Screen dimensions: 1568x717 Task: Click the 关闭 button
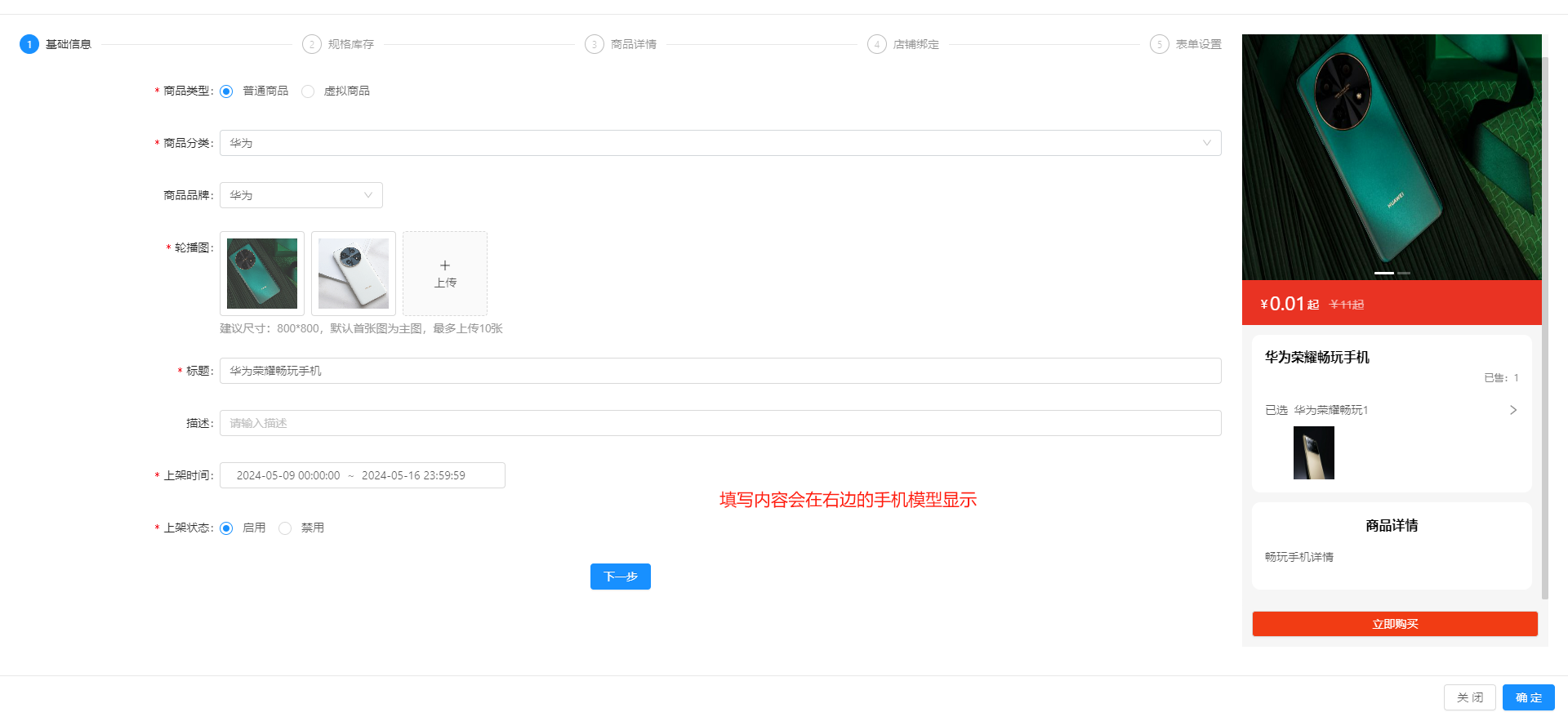click(1470, 697)
